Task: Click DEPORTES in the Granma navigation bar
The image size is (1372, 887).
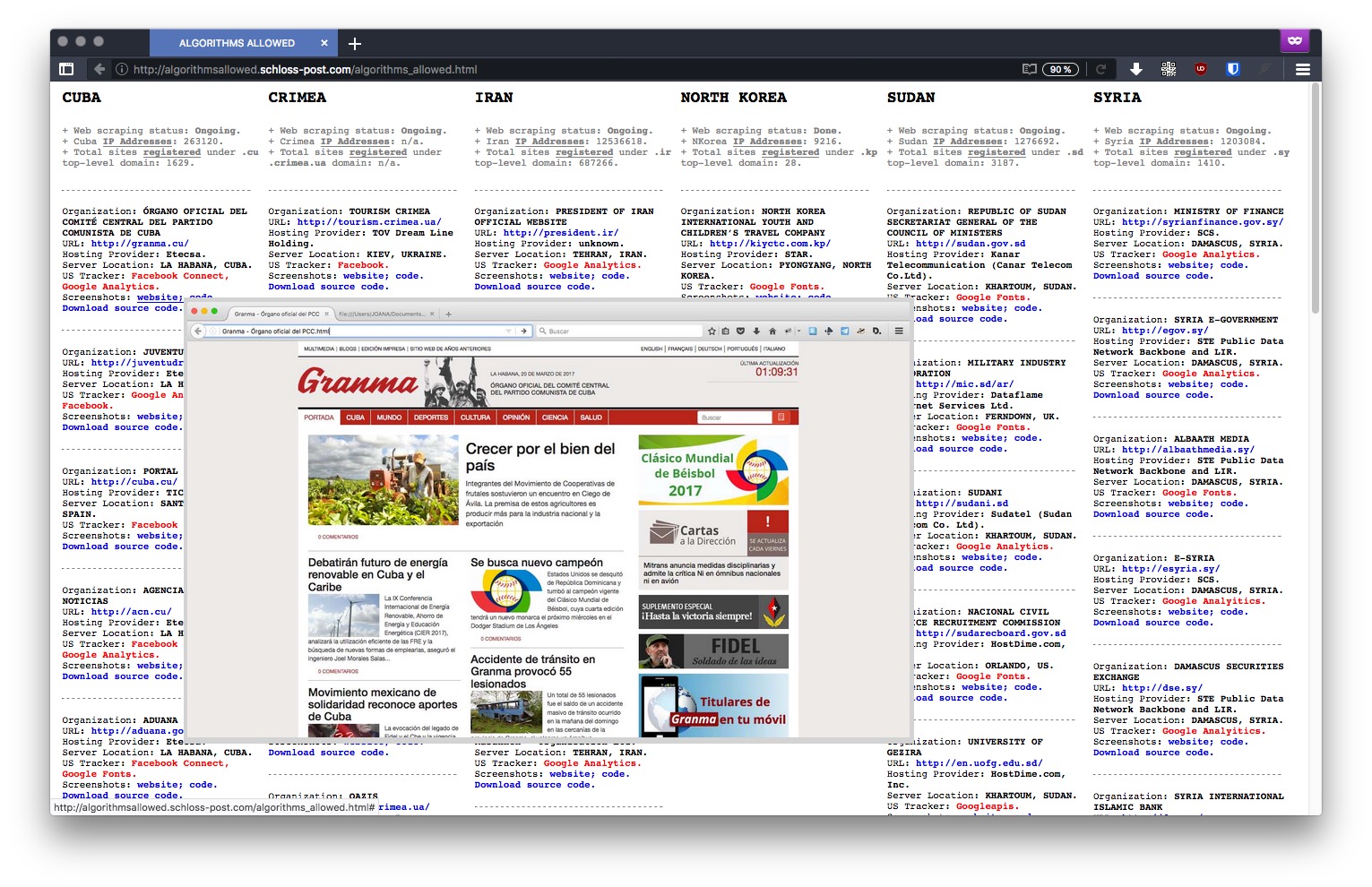Action: point(431,418)
